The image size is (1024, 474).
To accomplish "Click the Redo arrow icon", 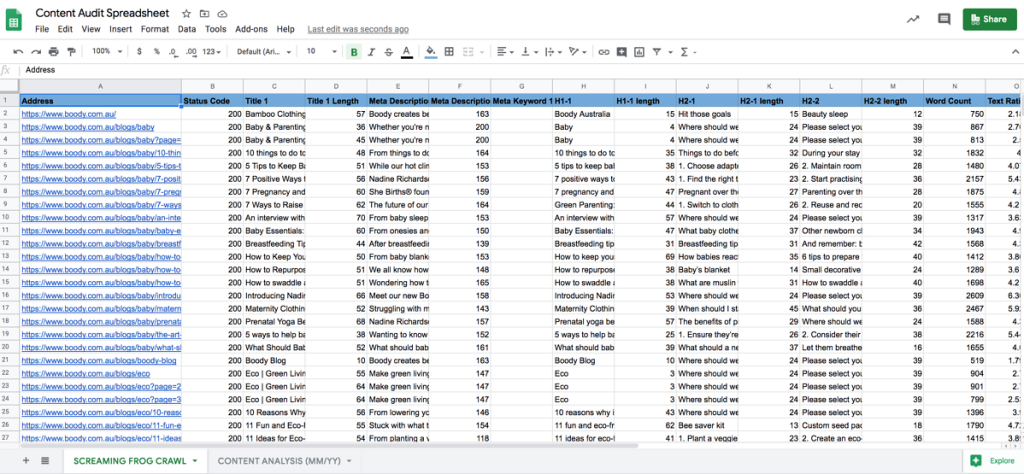I will [x=36, y=52].
